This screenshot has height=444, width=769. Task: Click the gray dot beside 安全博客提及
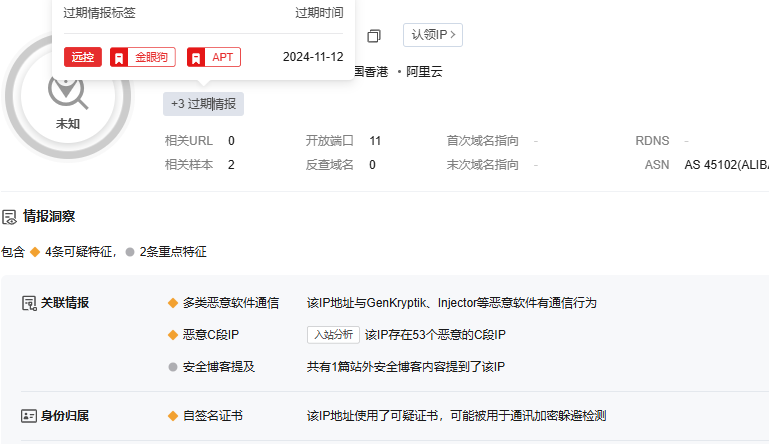[173, 367]
